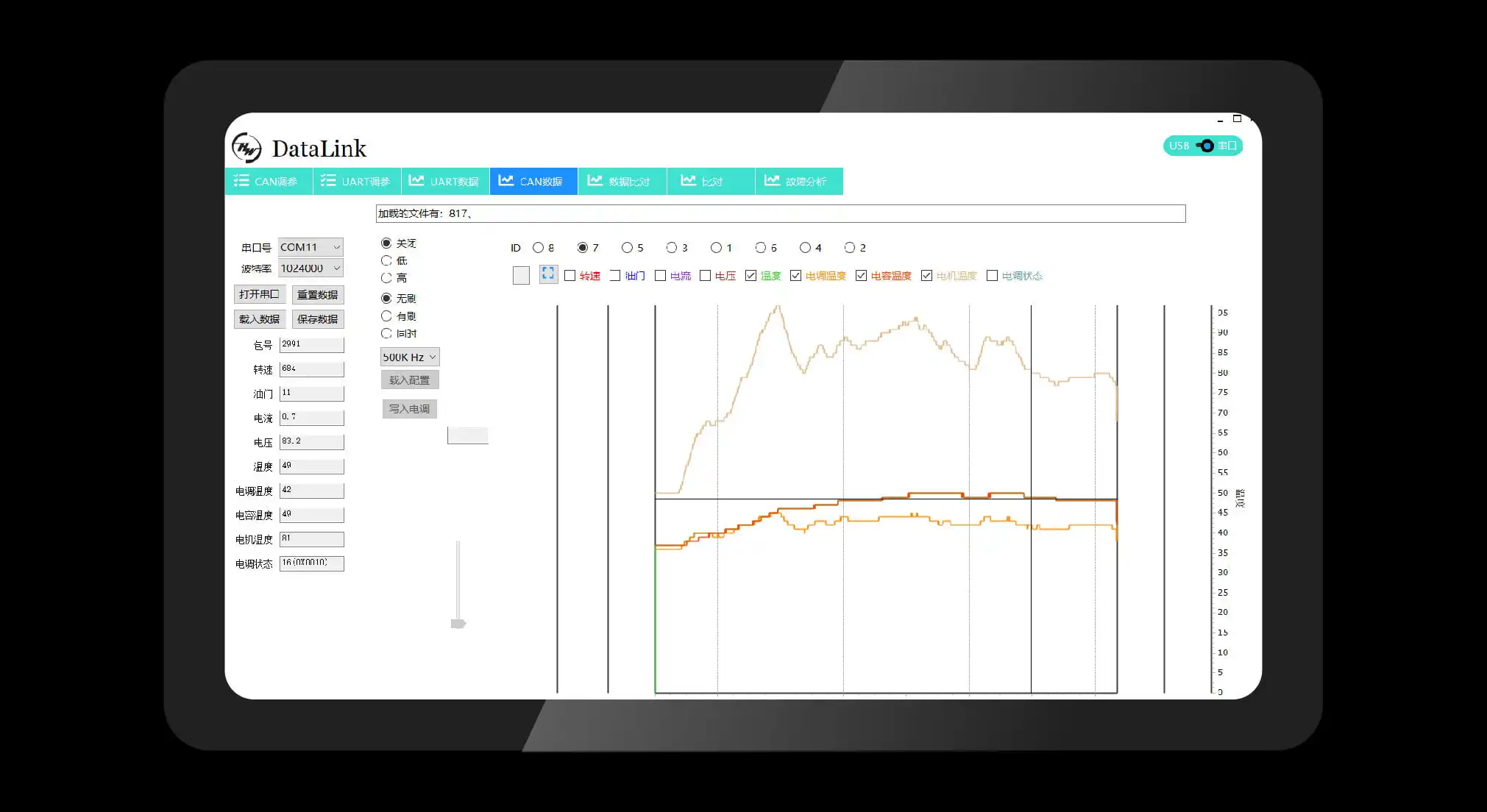Click the UART数据 chart icon
Viewport: 1487px width, 812px height.
pos(417,181)
